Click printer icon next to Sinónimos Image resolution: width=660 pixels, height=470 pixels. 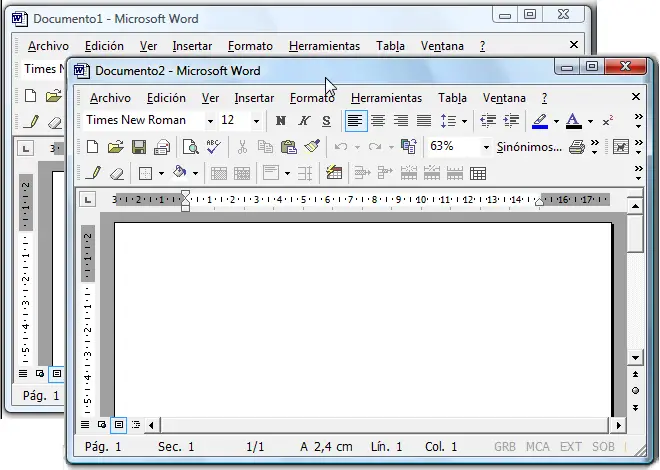point(577,147)
